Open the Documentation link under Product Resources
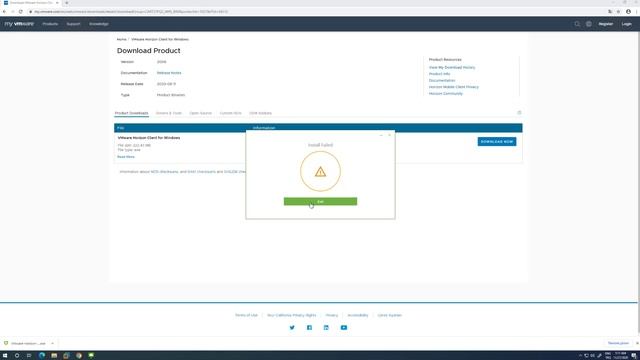The width and height of the screenshot is (640, 360). tap(442, 80)
